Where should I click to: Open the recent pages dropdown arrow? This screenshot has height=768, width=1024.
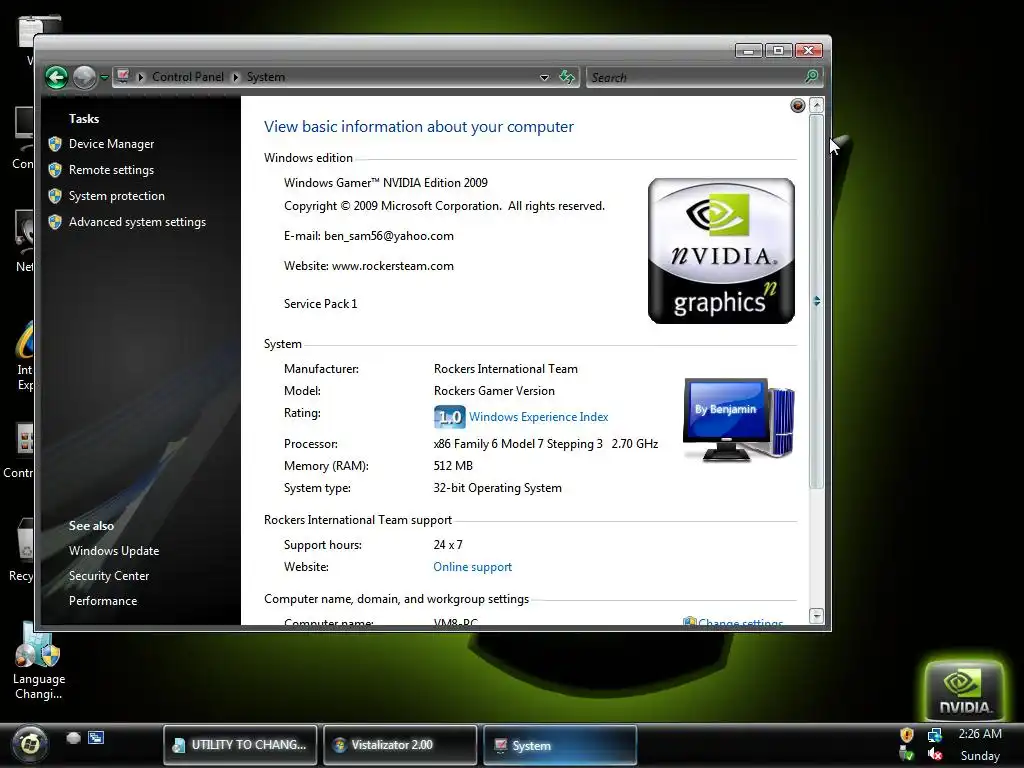[104, 78]
